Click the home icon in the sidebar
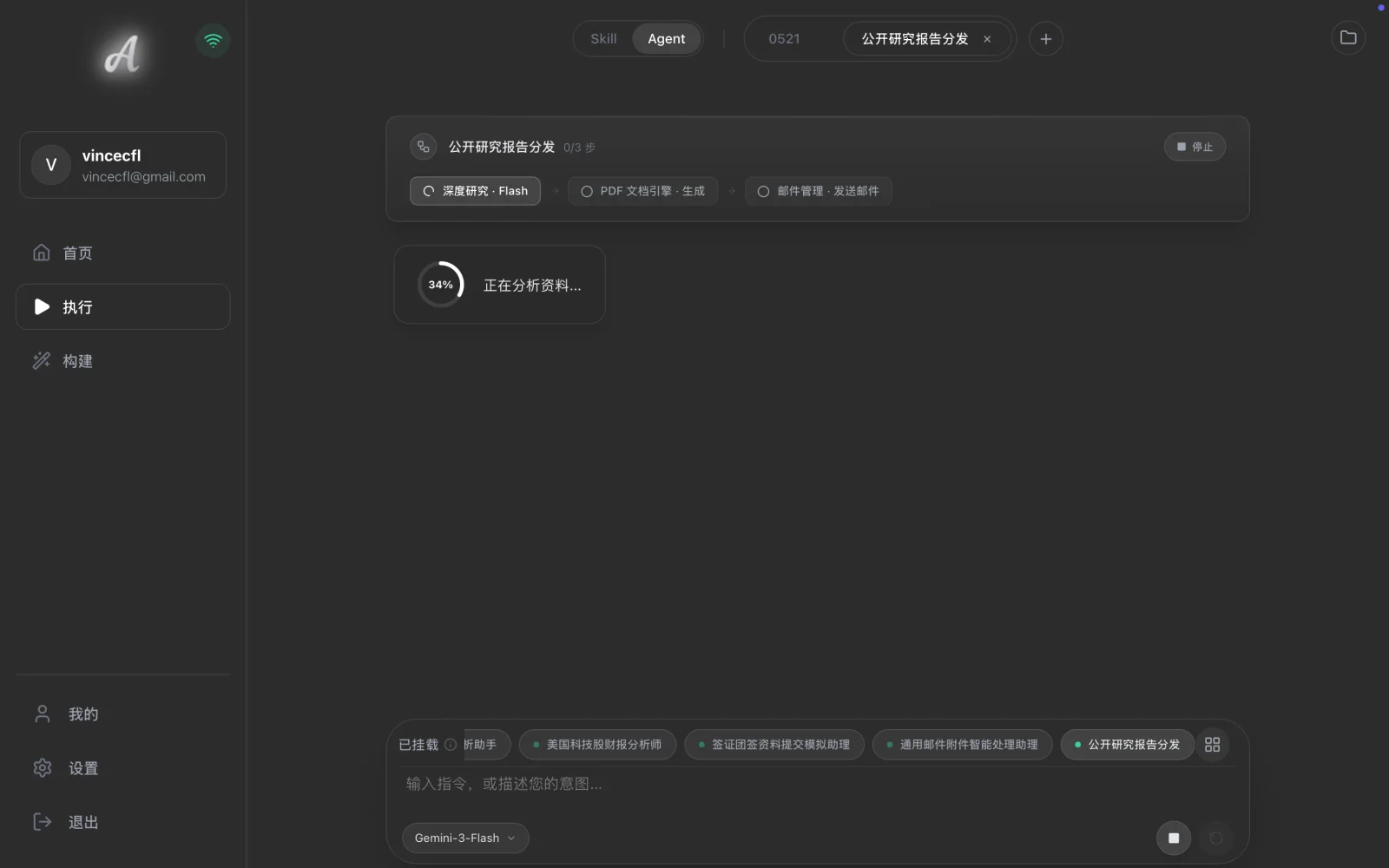The height and width of the screenshot is (868, 1389). [42, 253]
